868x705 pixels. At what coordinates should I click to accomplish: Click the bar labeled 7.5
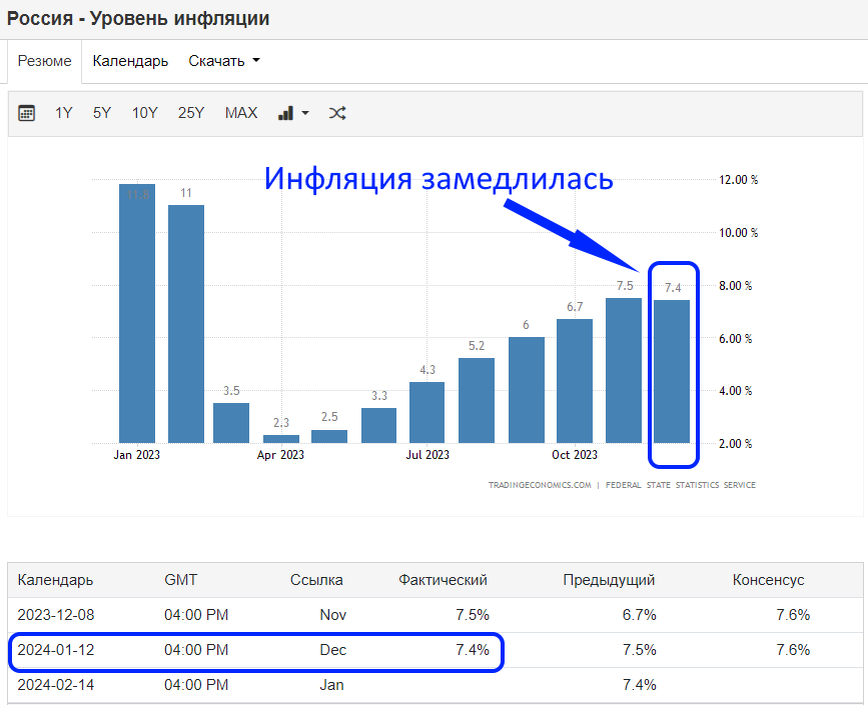pyautogui.click(x=624, y=370)
